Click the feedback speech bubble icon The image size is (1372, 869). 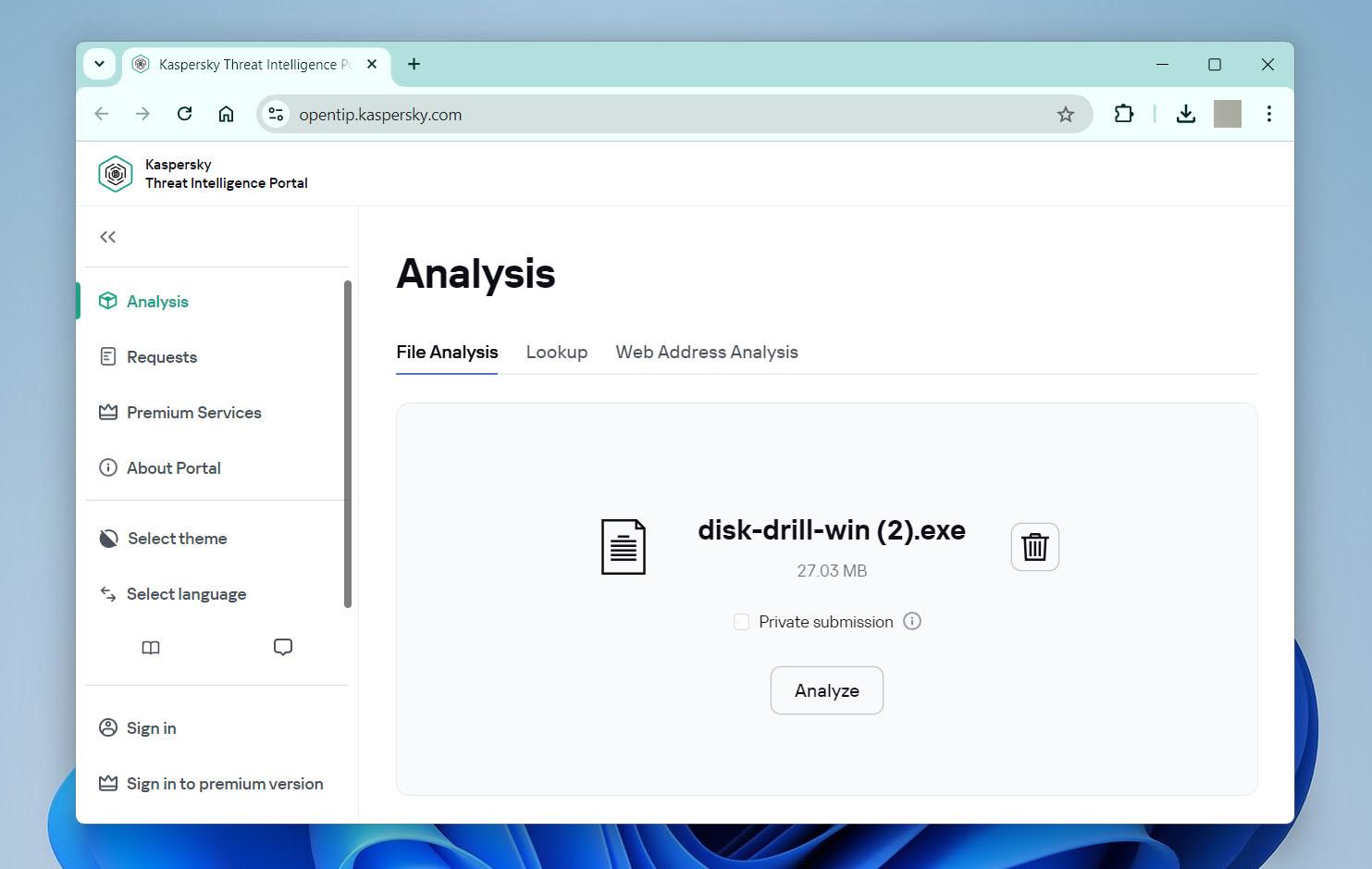point(283,647)
